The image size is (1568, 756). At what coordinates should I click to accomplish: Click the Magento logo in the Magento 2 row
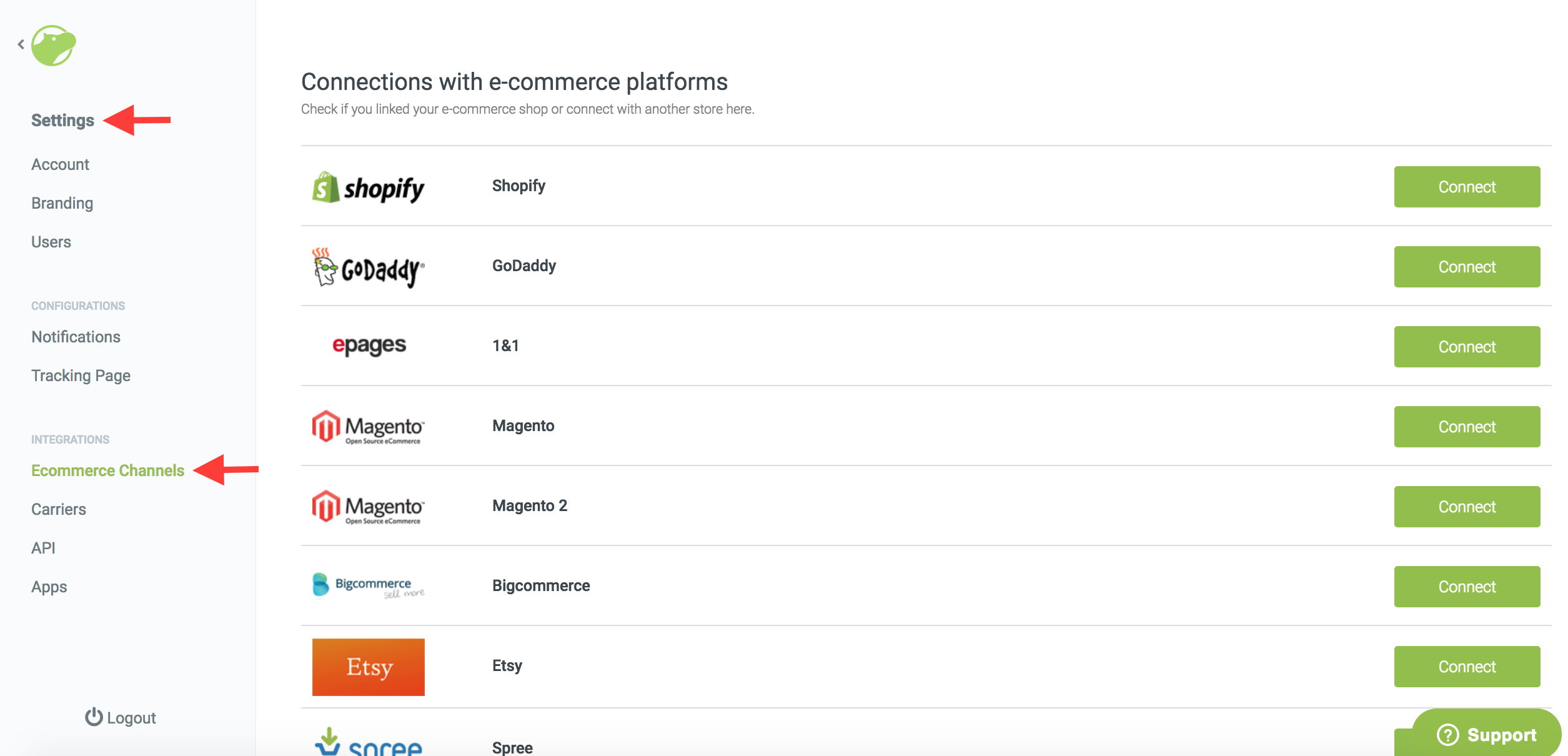pyautogui.click(x=368, y=507)
